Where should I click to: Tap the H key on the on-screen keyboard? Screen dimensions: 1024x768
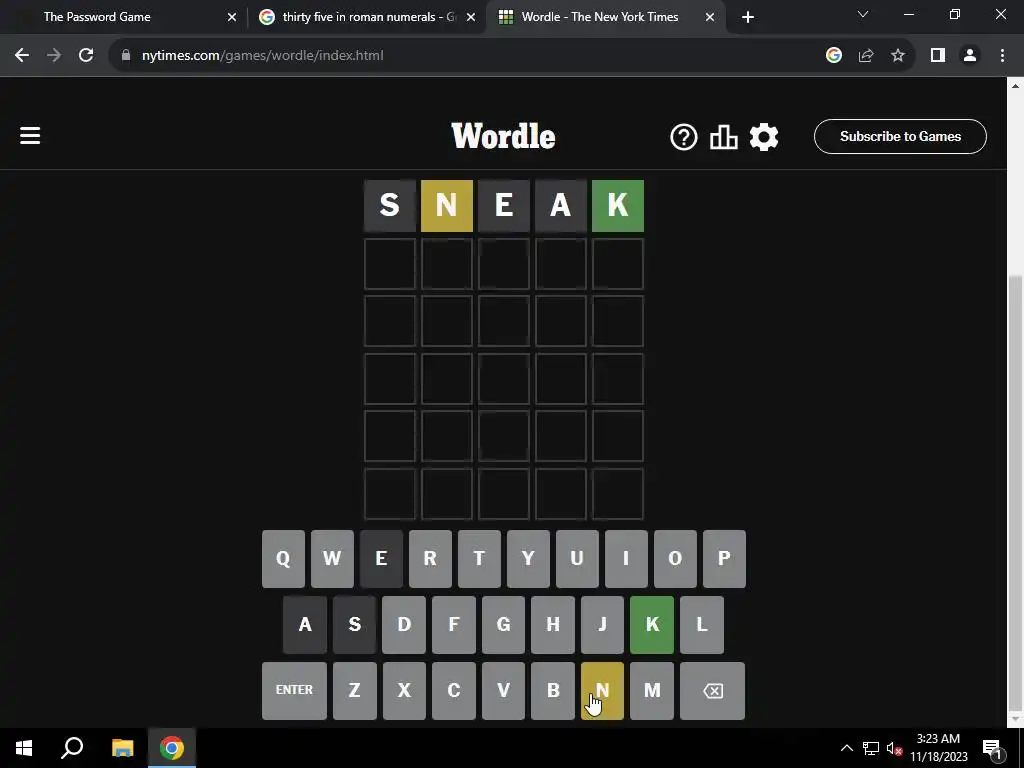click(553, 625)
